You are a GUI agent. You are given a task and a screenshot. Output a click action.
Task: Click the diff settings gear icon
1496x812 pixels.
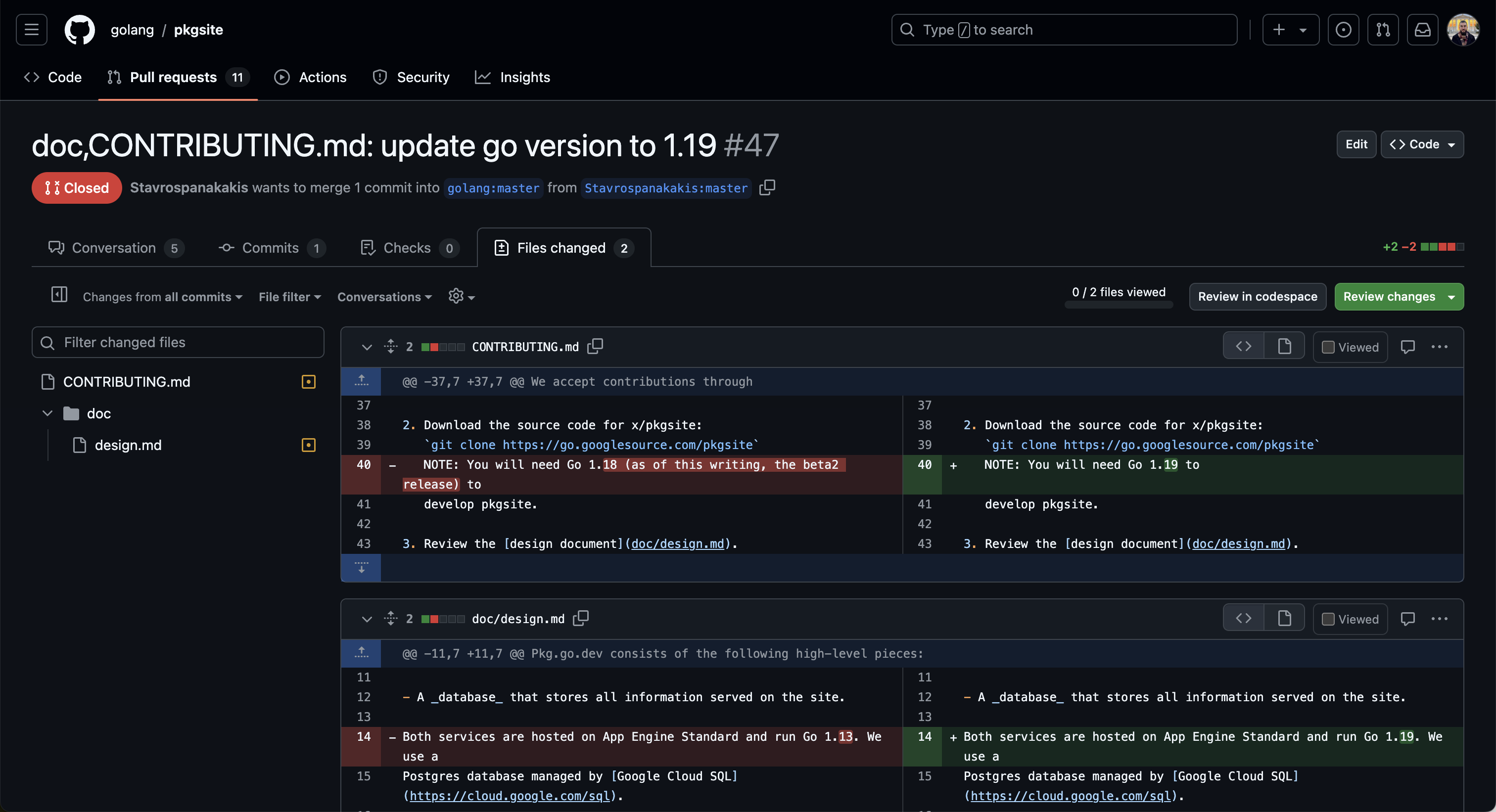click(x=456, y=296)
